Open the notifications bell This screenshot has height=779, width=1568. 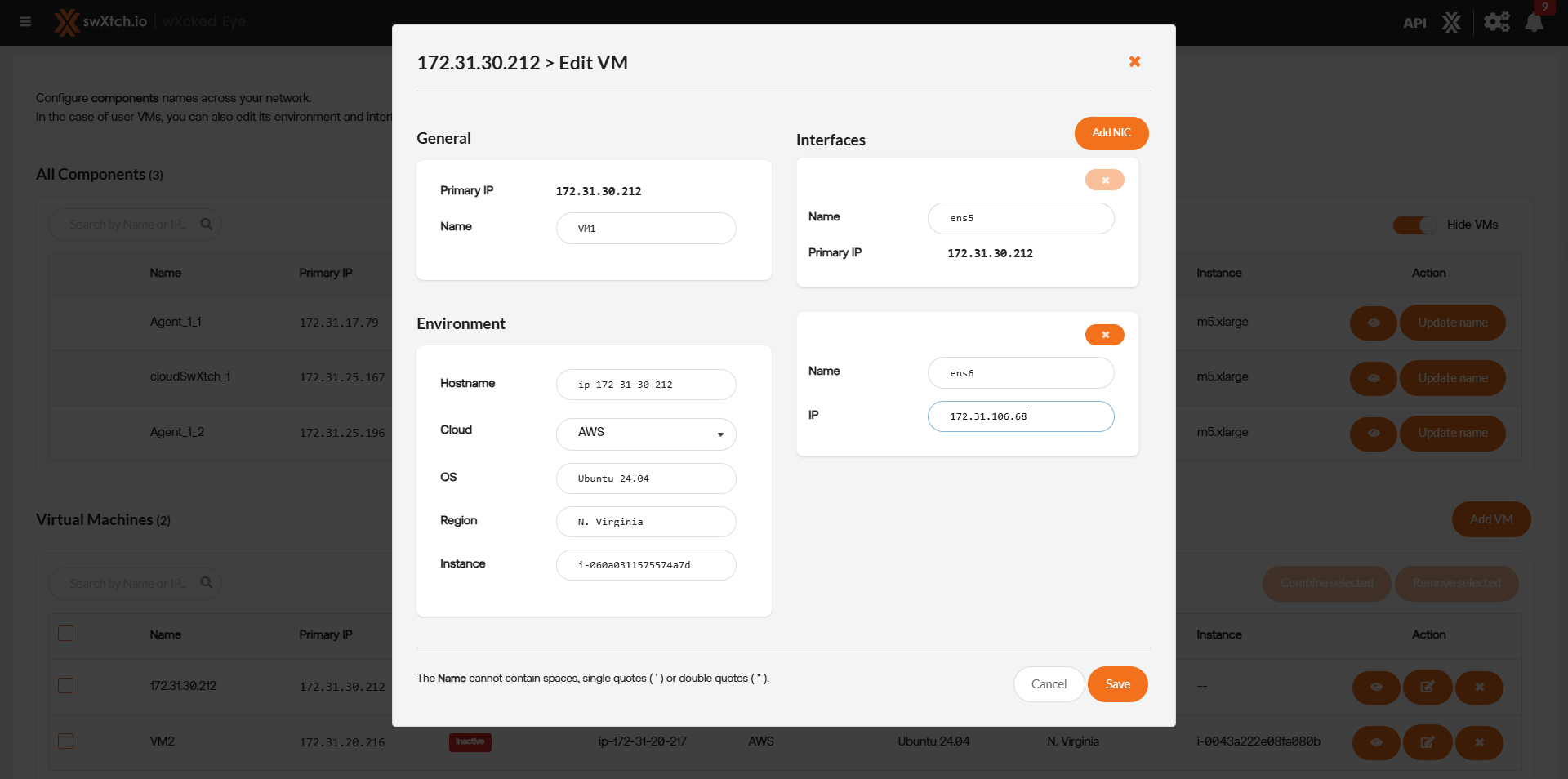click(1534, 23)
